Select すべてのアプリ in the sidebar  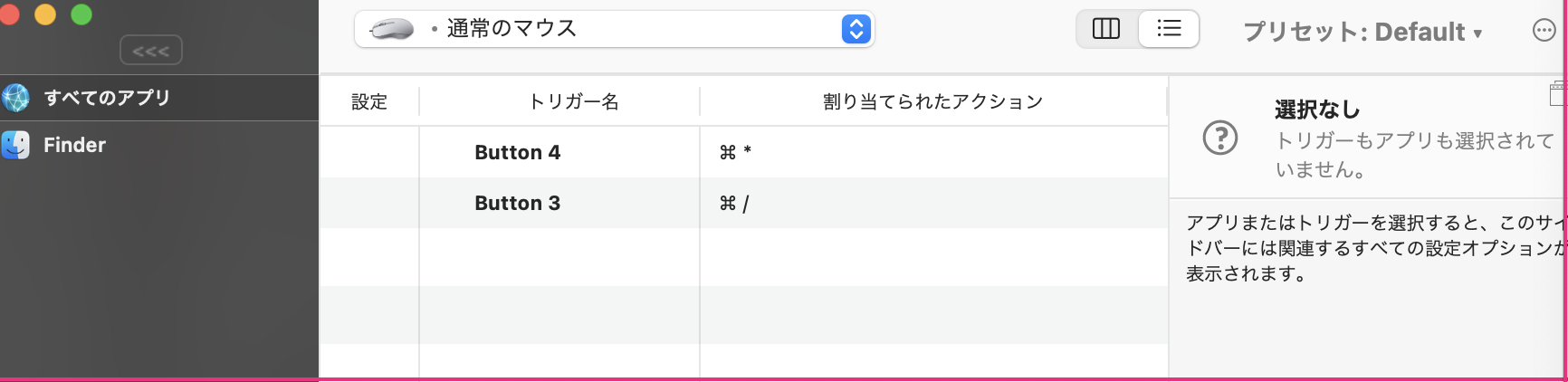coord(107,98)
